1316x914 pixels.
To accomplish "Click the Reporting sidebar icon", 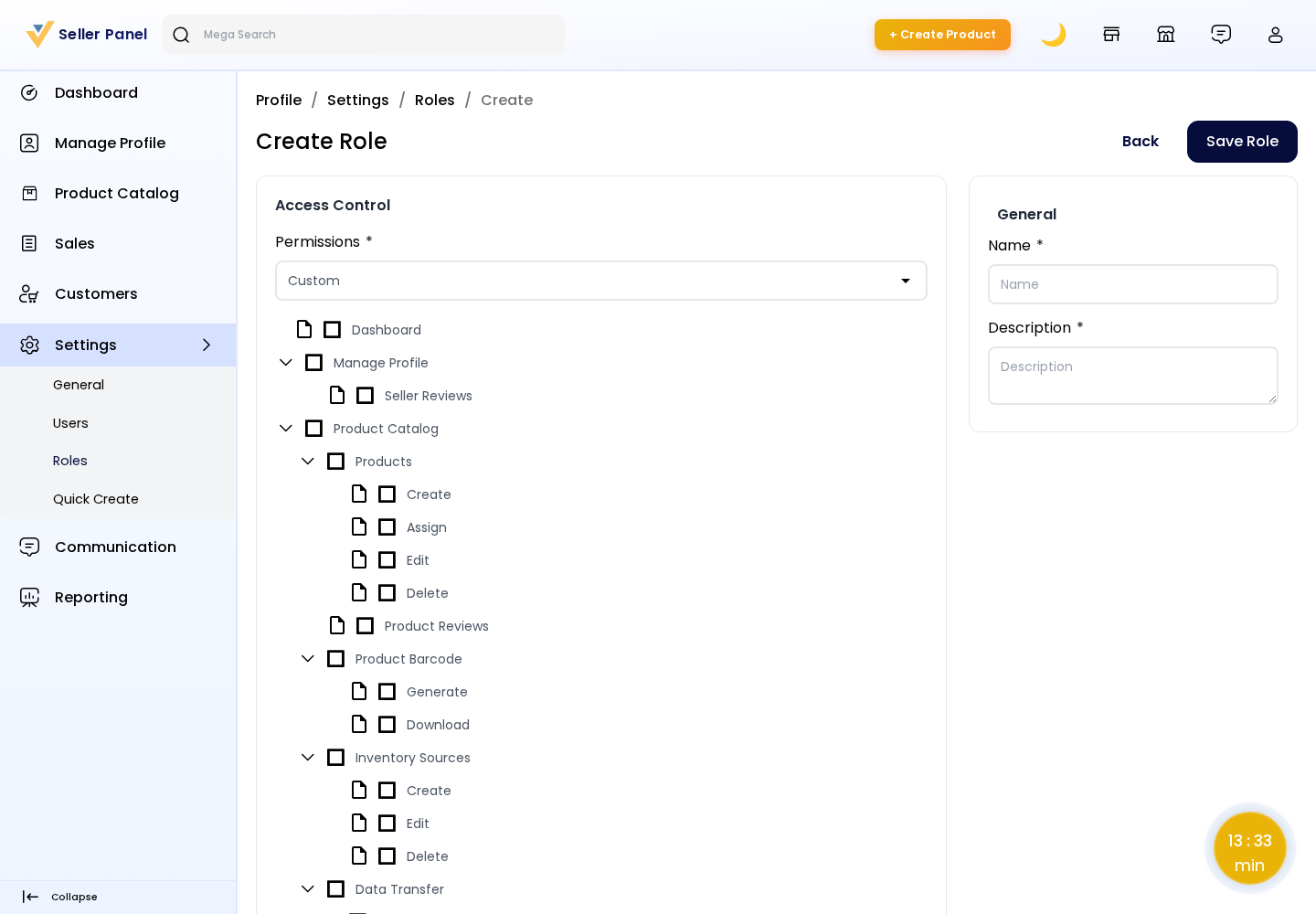I will [x=29, y=597].
